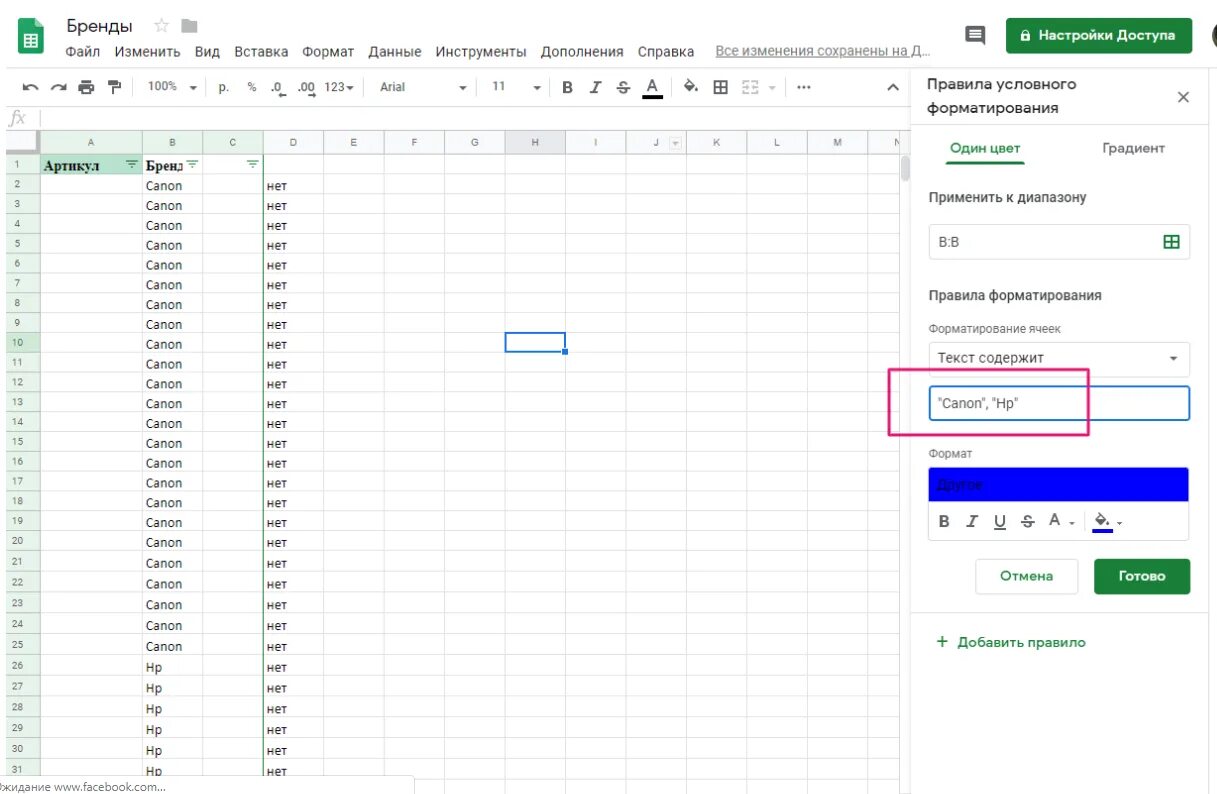Toggle bold in main toolbar
The height and width of the screenshot is (794, 1217).
[567, 88]
